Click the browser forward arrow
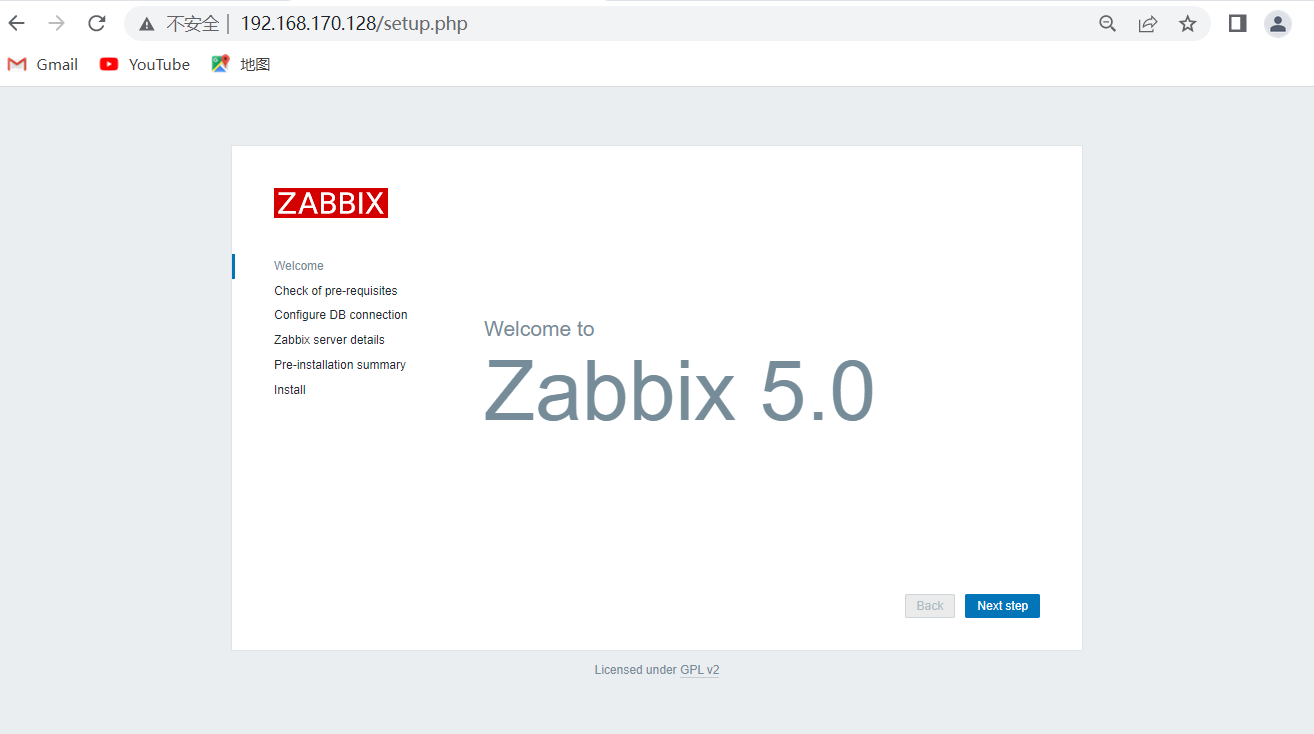Viewport: 1314px width, 734px height. (57, 23)
